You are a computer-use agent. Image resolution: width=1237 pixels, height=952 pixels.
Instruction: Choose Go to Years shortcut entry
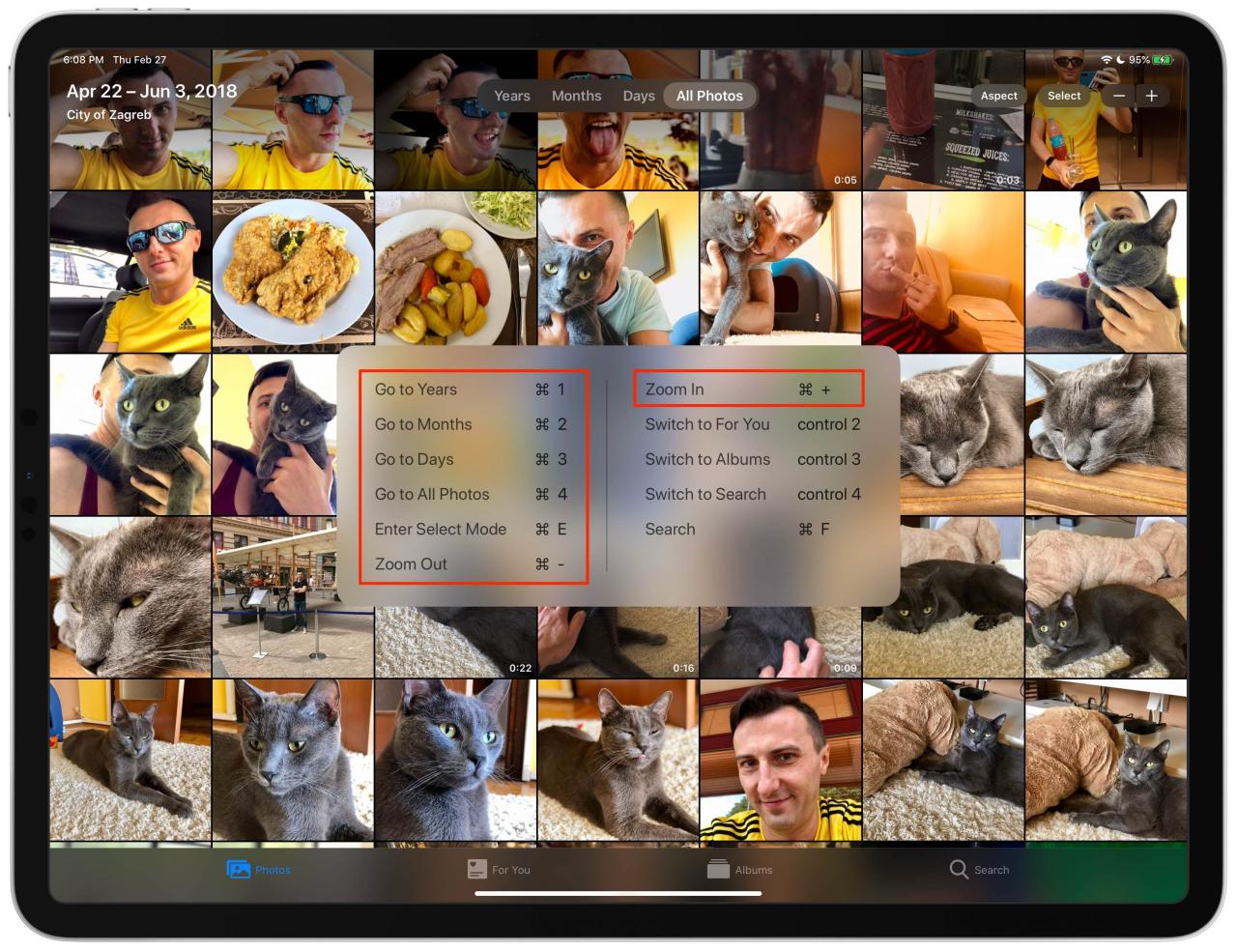pos(472,389)
